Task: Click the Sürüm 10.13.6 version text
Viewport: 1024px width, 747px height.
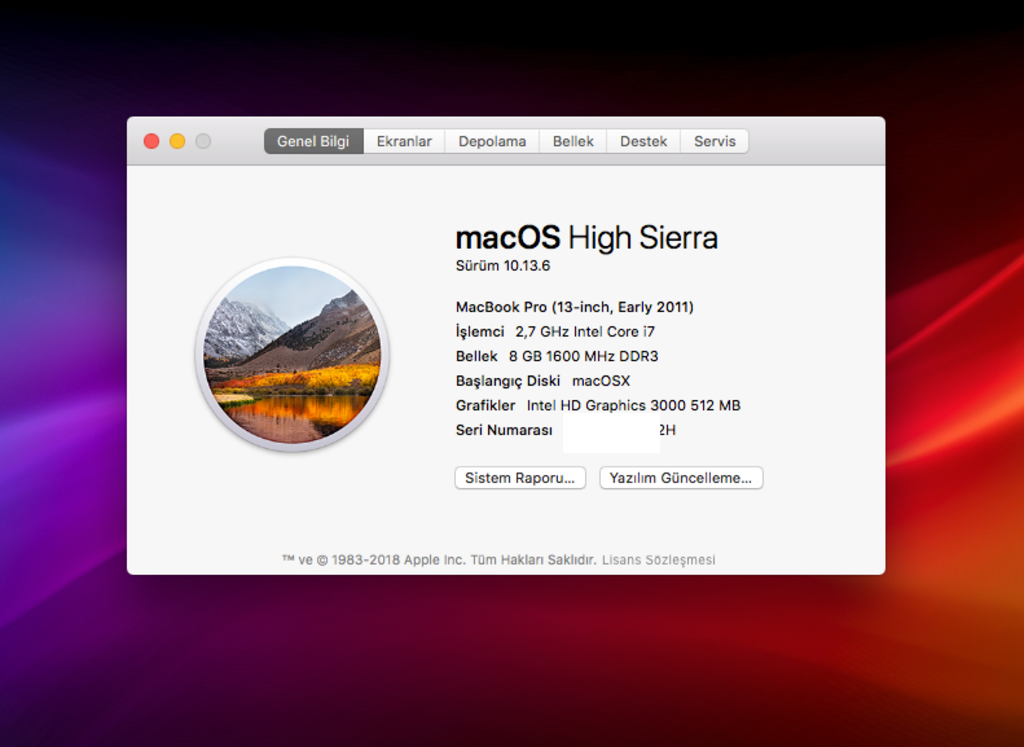Action: [503, 266]
